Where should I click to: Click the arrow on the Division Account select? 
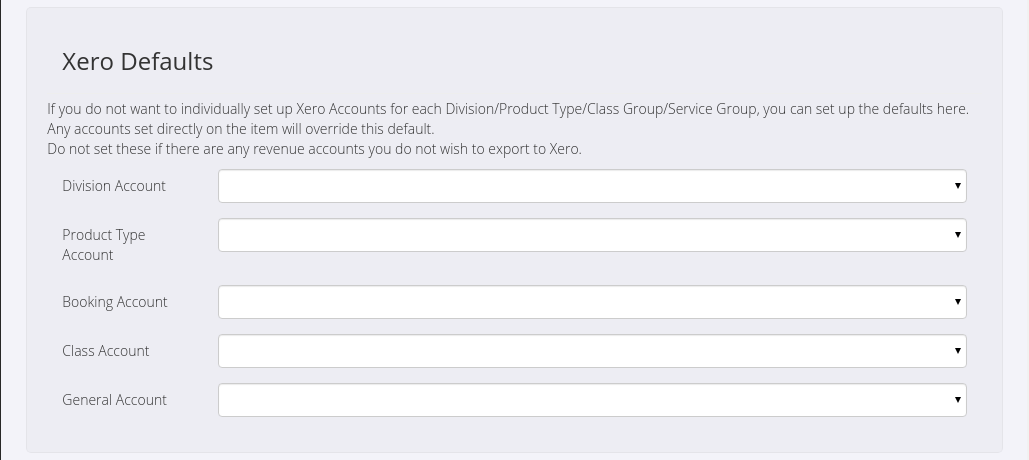957,186
